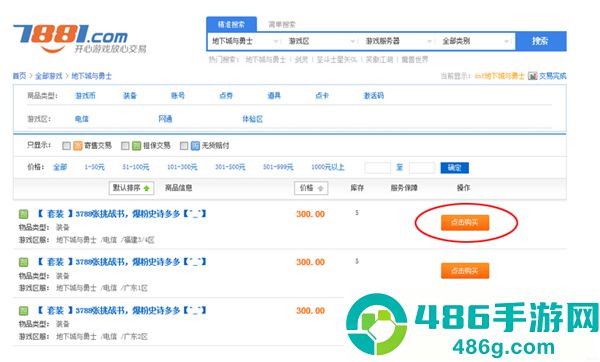Screen dimensions: 600x362
Task: Select price range 101-300元
Action: (x=182, y=167)
